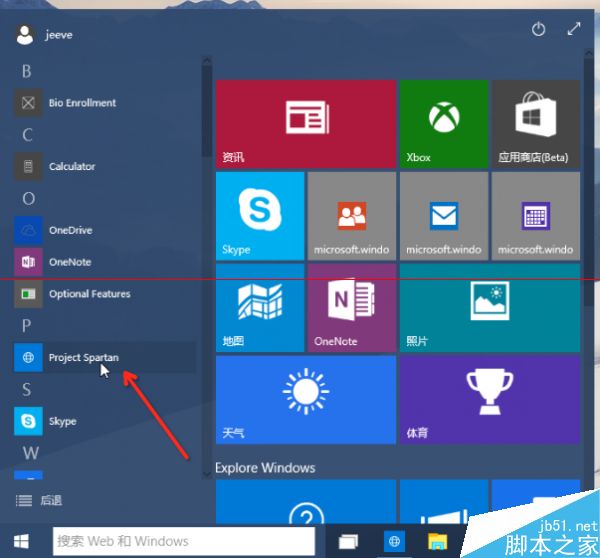The image size is (600, 558).
Task: Click the Explore Windows group heading
Action: tap(265, 468)
